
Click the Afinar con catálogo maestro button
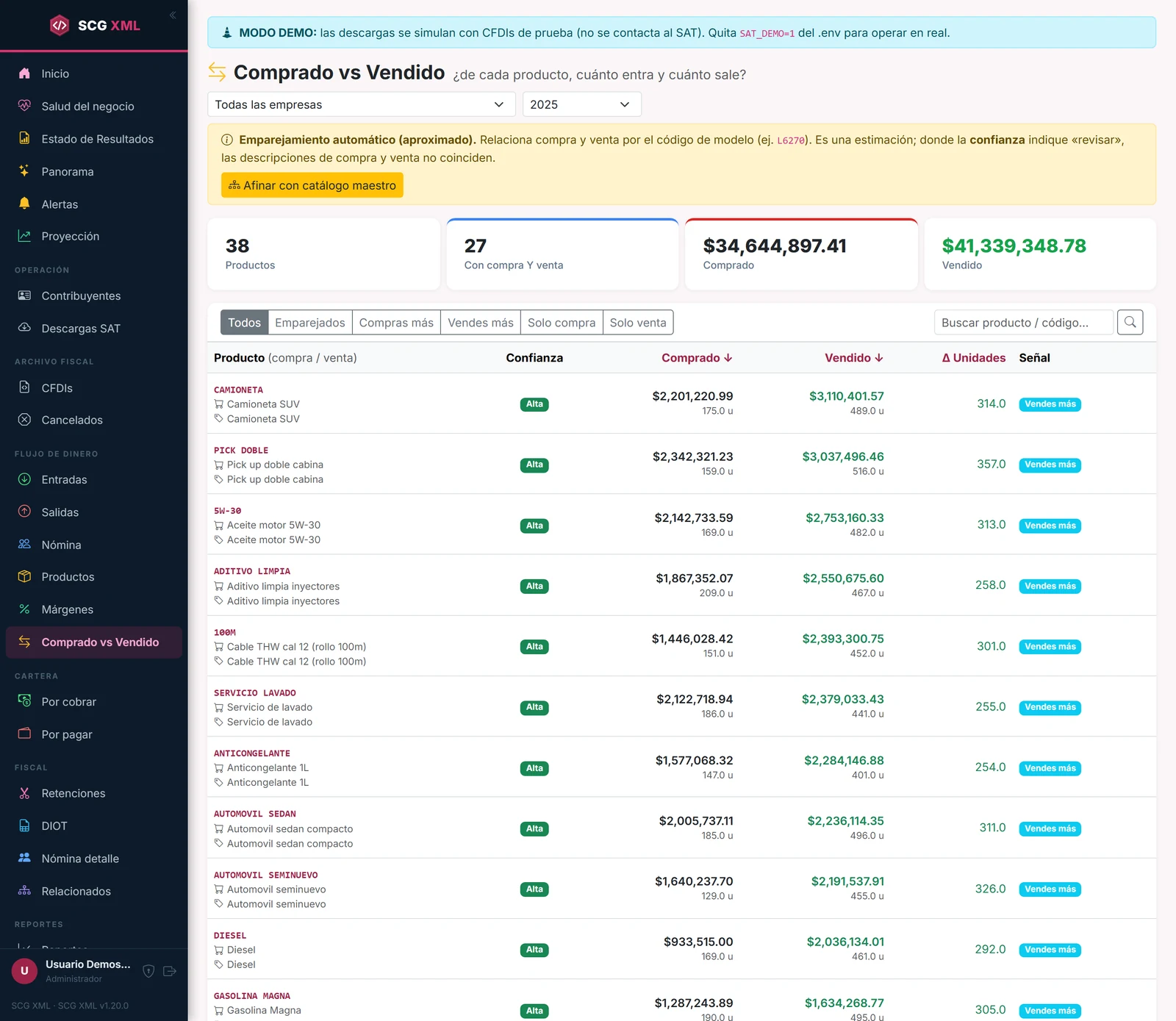pos(312,185)
